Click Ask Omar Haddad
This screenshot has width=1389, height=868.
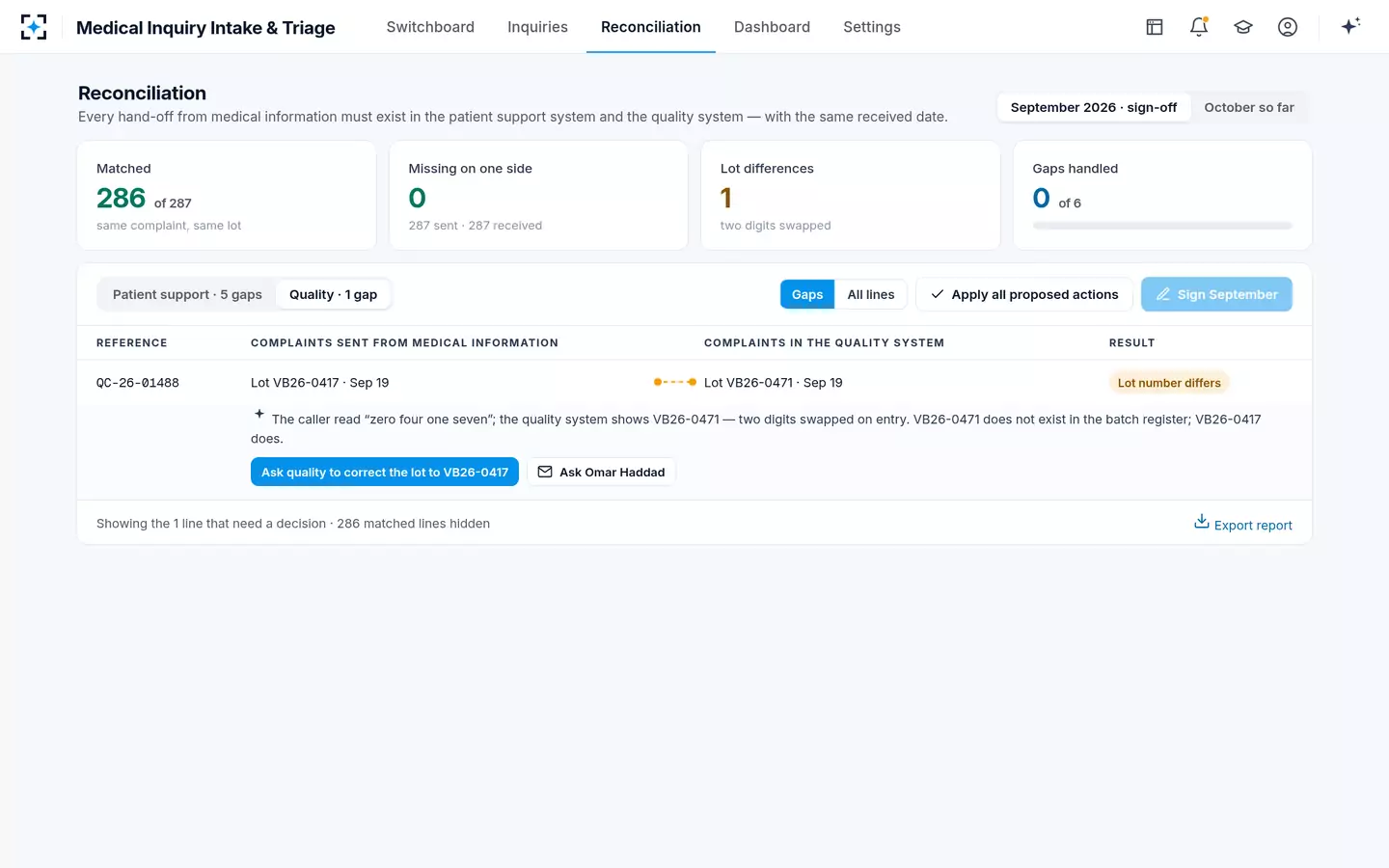point(602,472)
